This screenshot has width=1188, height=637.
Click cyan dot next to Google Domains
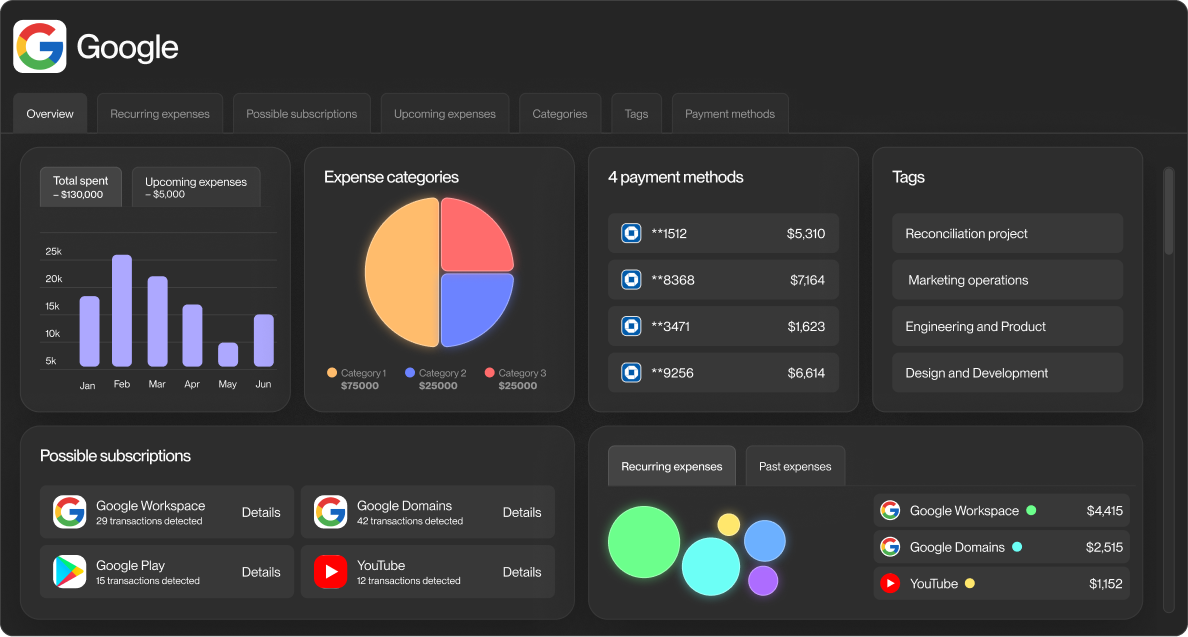click(1017, 547)
